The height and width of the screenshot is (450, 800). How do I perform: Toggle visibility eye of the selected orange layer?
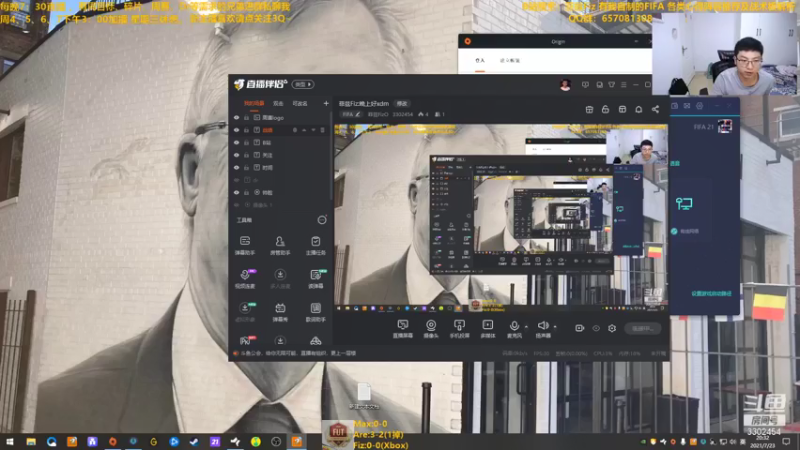pos(236,130)
